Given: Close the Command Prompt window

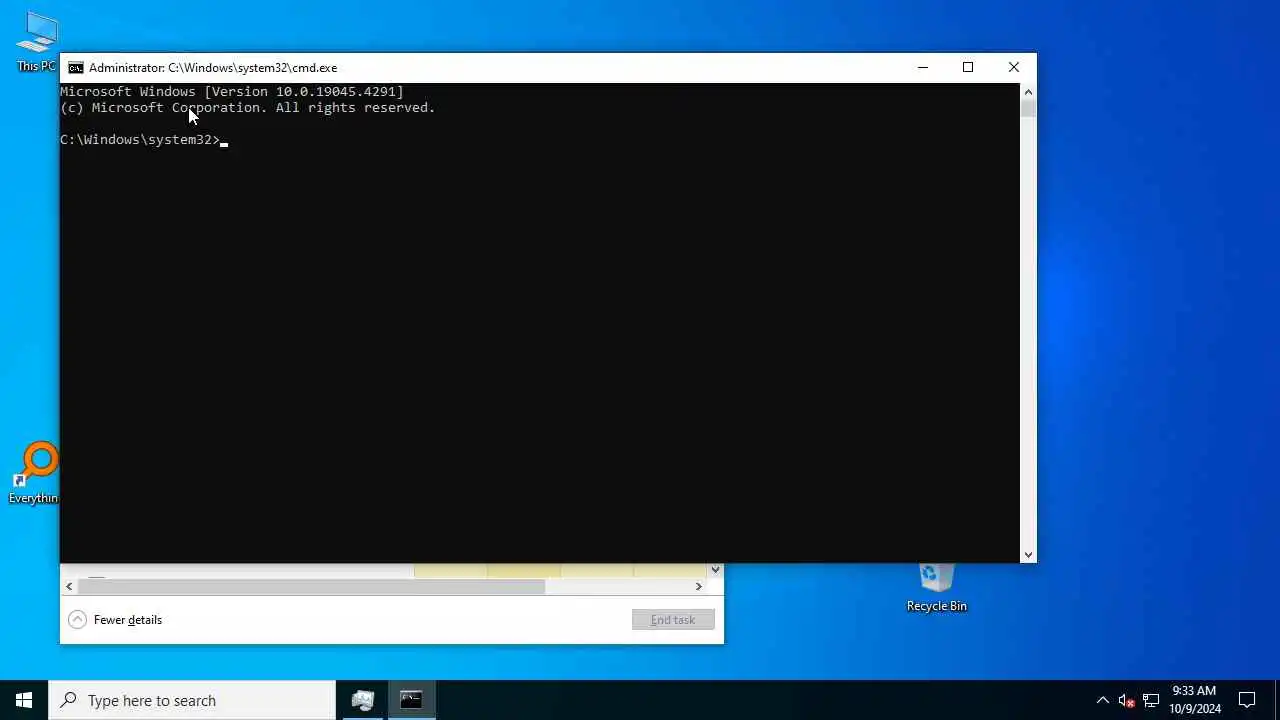Looking at the screenshot, I should [x=1014, y=68].
